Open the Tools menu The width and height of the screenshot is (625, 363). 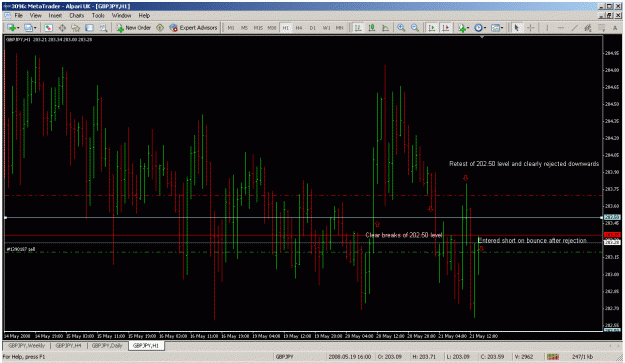98,16
